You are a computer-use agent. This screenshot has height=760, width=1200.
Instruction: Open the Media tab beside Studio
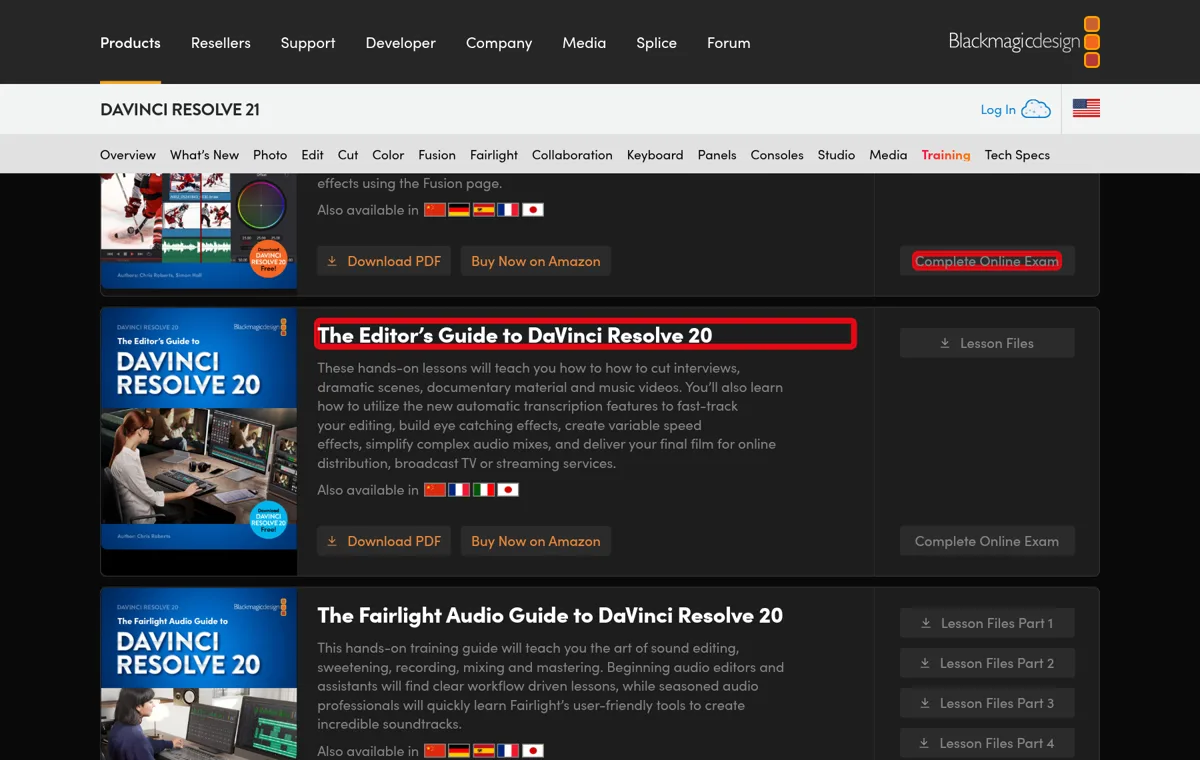pyautogui.click(x=888, y=155)
